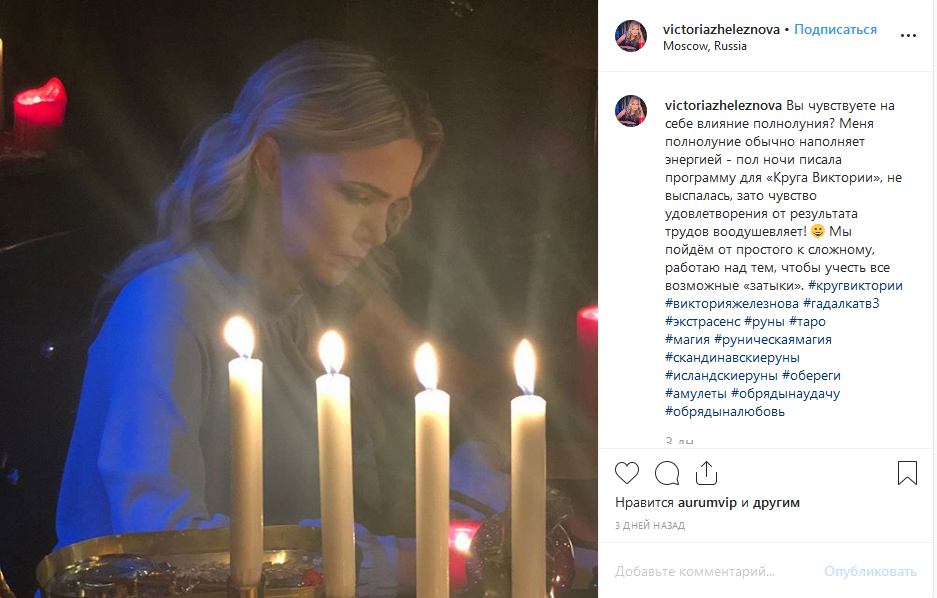Image resolution: width=937 pixels, height=598 pixels.
Task: Open comments with the speech bubble icon
Action: (667, 473)
